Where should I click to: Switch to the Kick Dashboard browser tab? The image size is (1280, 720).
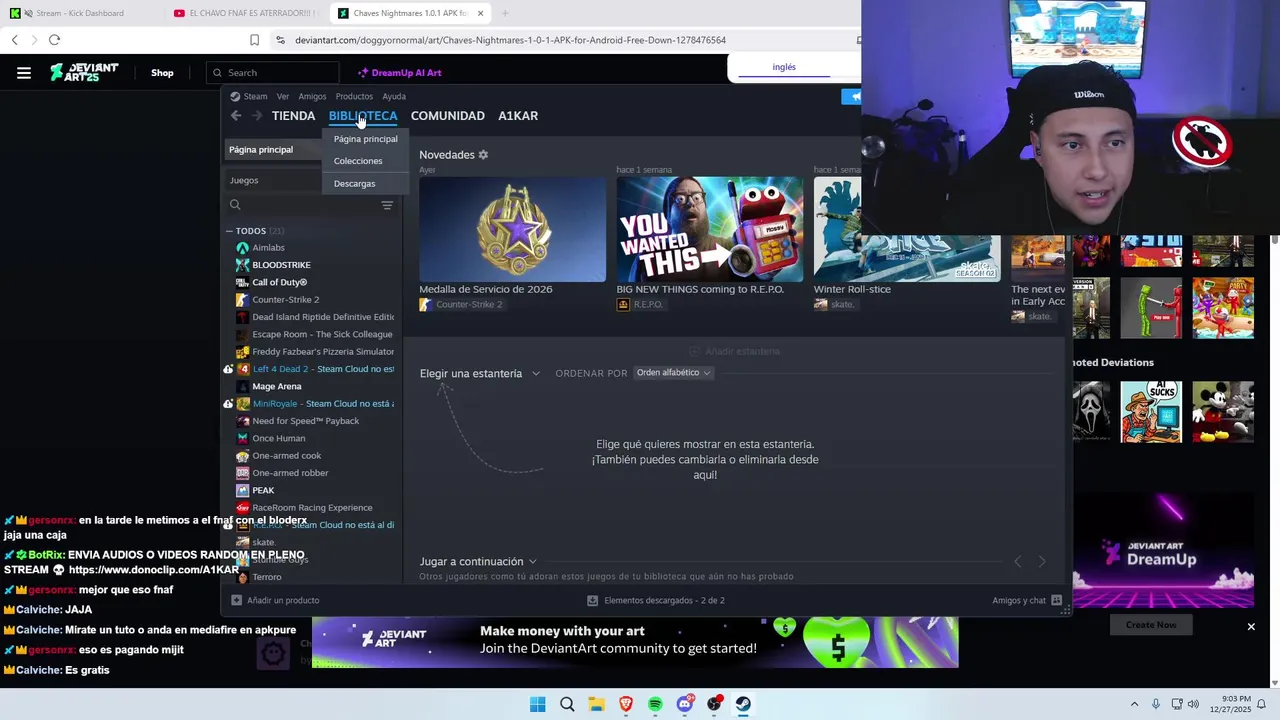(x=82, y=13)
